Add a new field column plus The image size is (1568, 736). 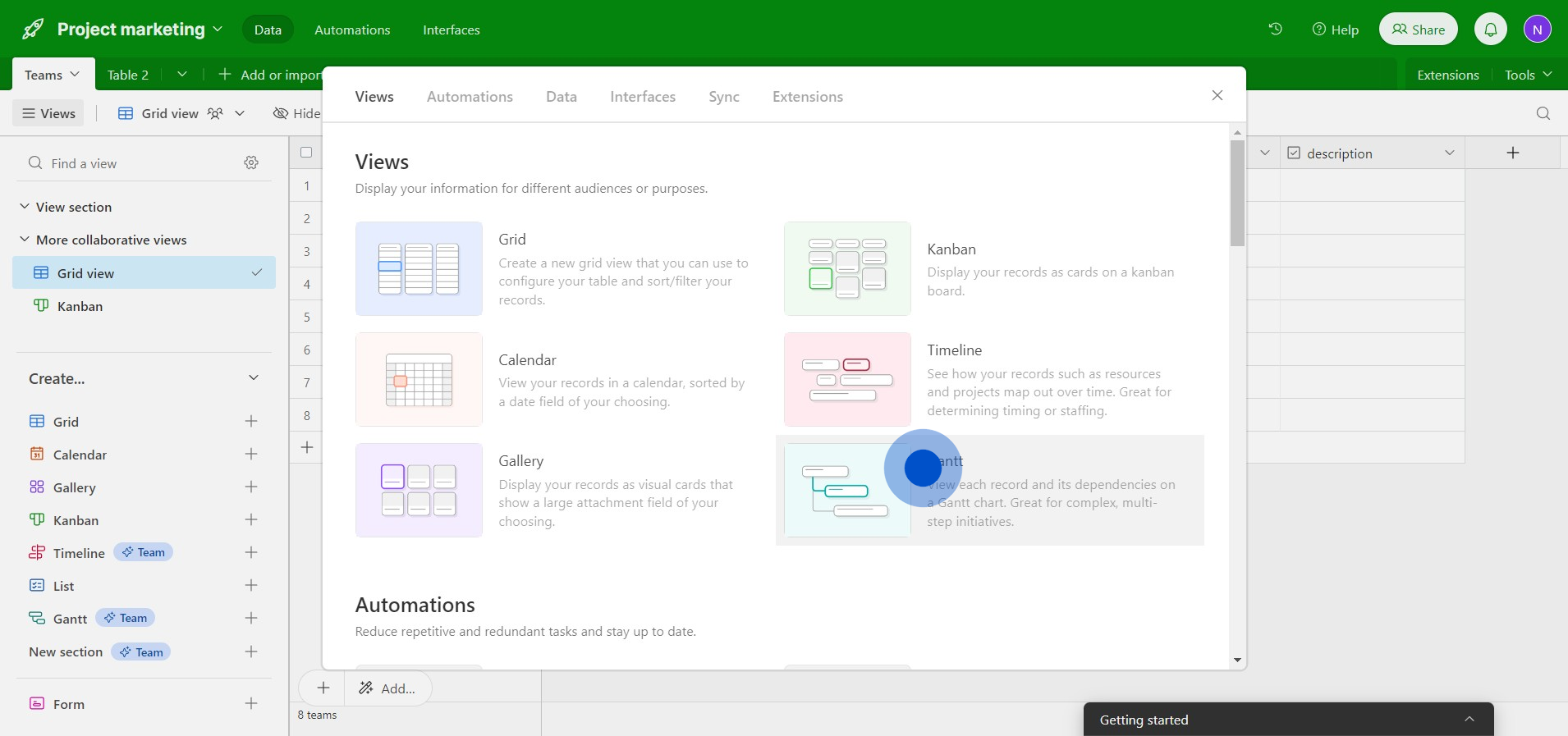tap(1513, 153)
